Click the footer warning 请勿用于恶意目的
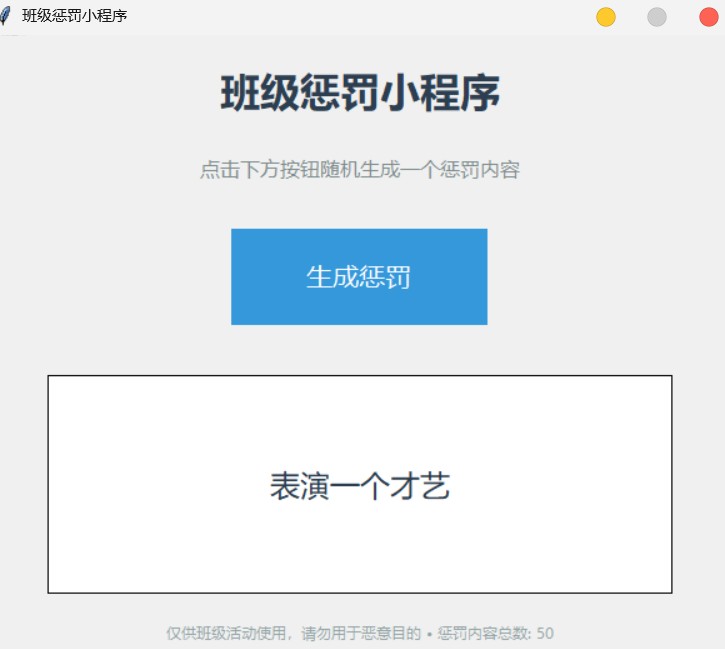 [x=361, y=633]
